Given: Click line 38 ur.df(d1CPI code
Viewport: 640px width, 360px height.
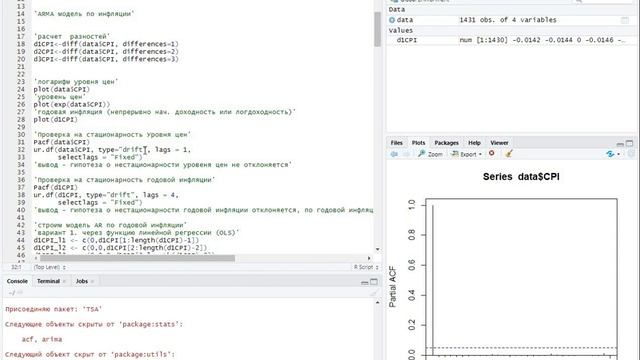Looking at the screenshot, I should coord(106,195).
